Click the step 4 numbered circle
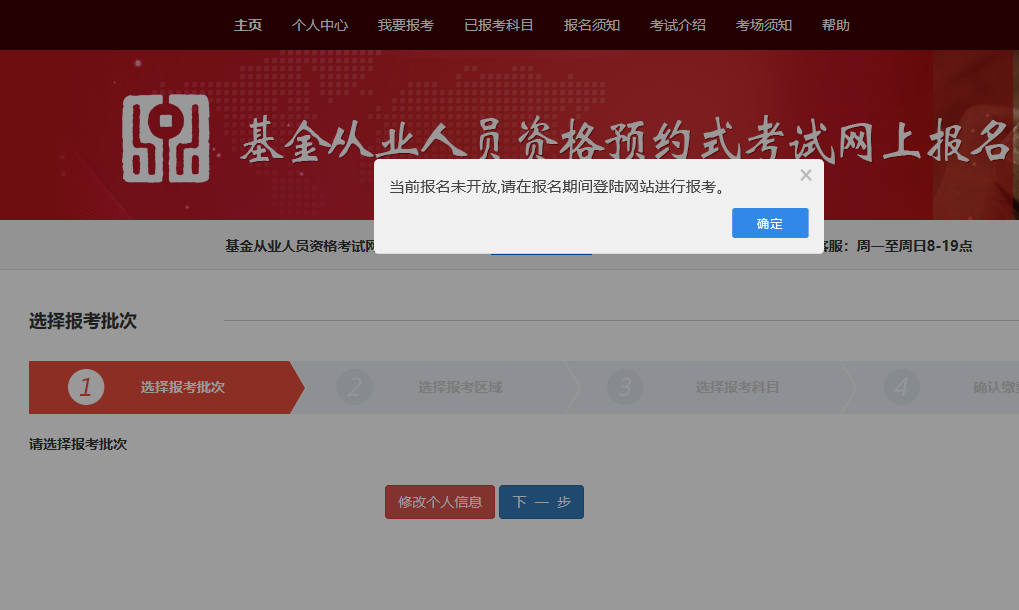 (901, 387)
